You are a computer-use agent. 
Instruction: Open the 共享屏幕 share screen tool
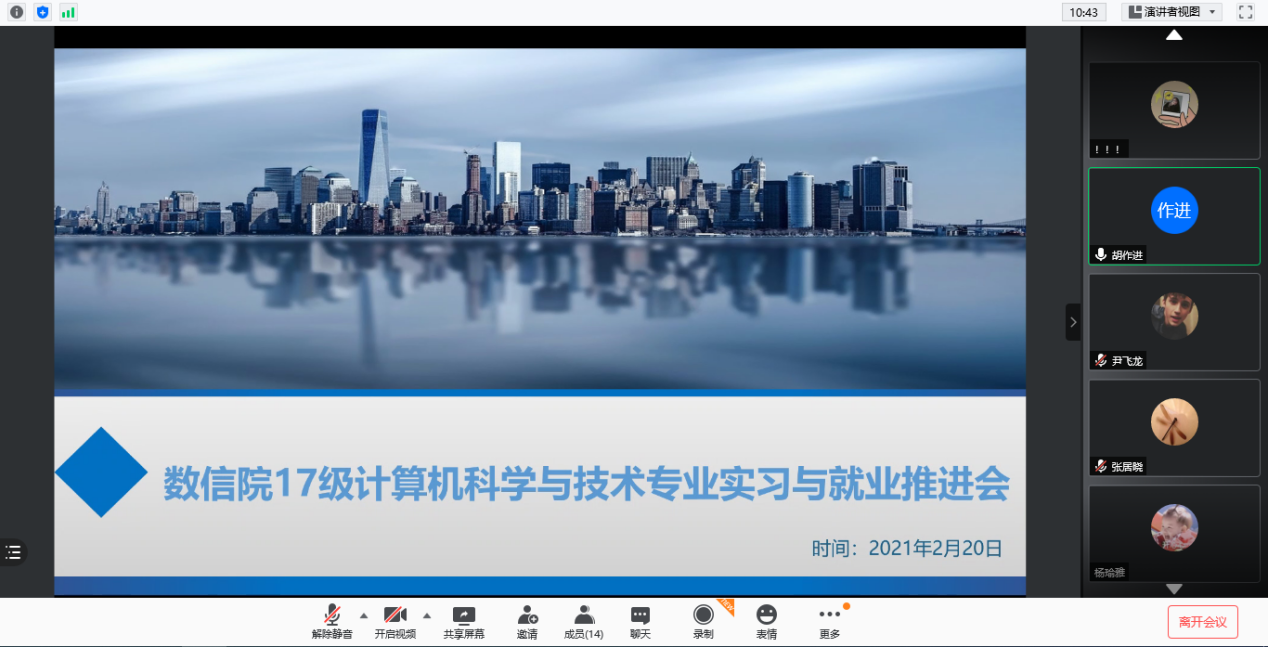[x=464, y=621]
